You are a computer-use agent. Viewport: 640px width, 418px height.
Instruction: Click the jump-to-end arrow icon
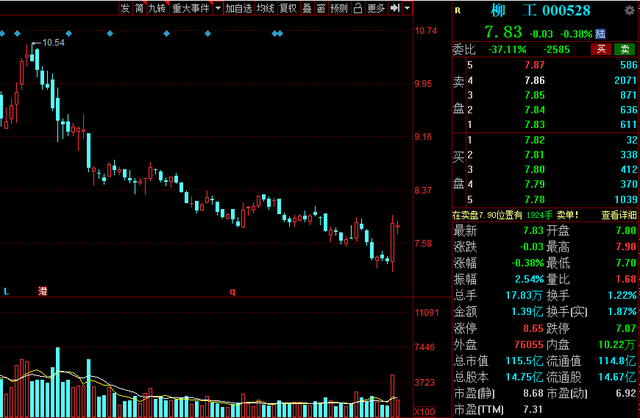pos(395,8)
